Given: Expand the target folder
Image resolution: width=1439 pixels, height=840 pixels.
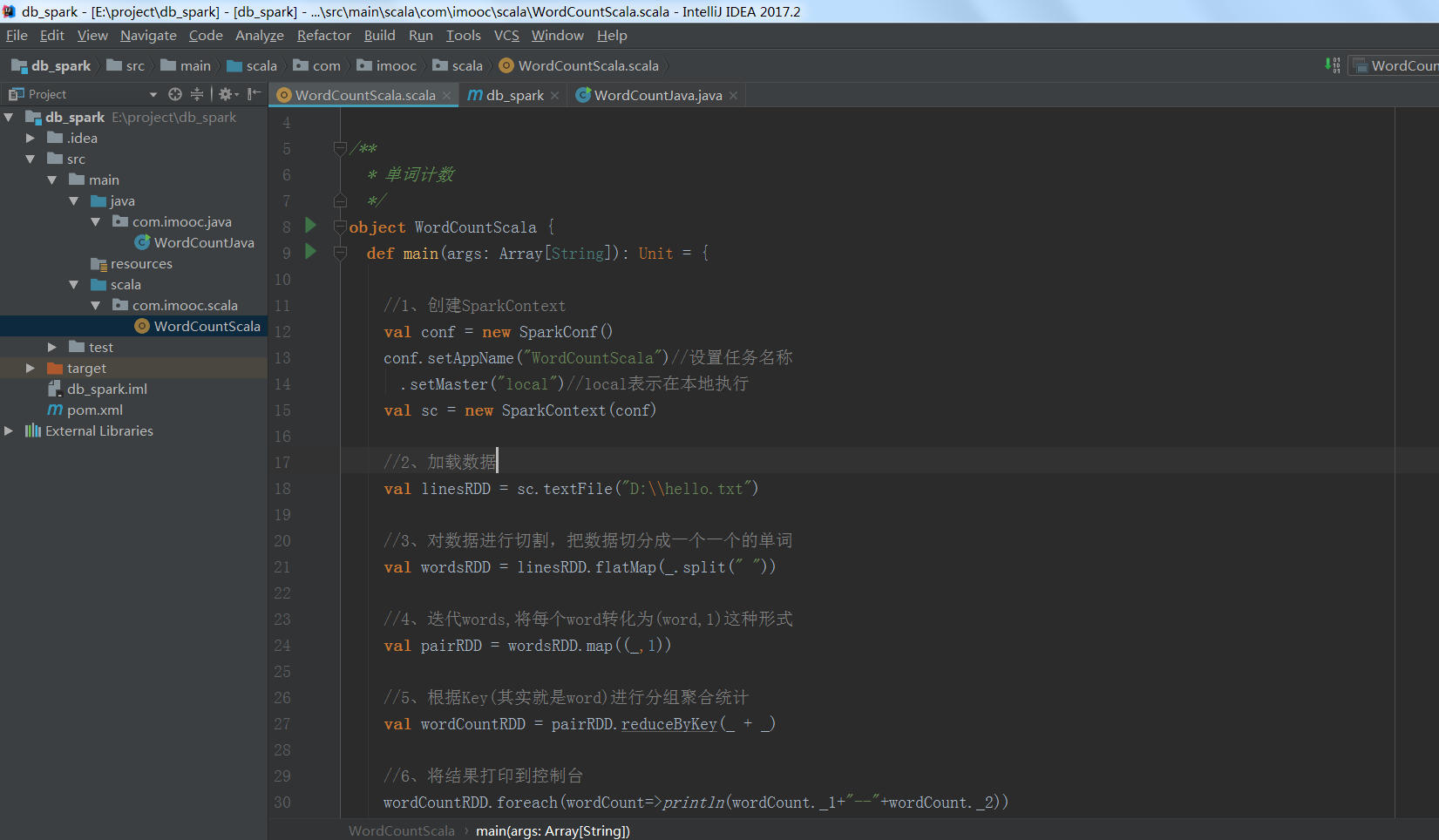Looking at the screenshot, I should tap(31, 368).
